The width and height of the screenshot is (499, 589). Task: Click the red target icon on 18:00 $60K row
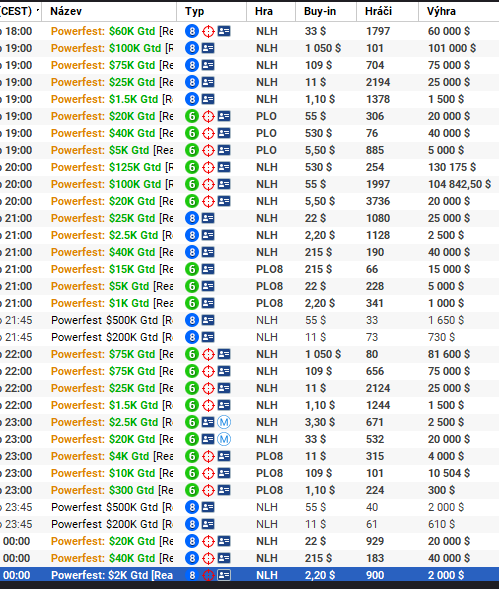tap(208, 31)
